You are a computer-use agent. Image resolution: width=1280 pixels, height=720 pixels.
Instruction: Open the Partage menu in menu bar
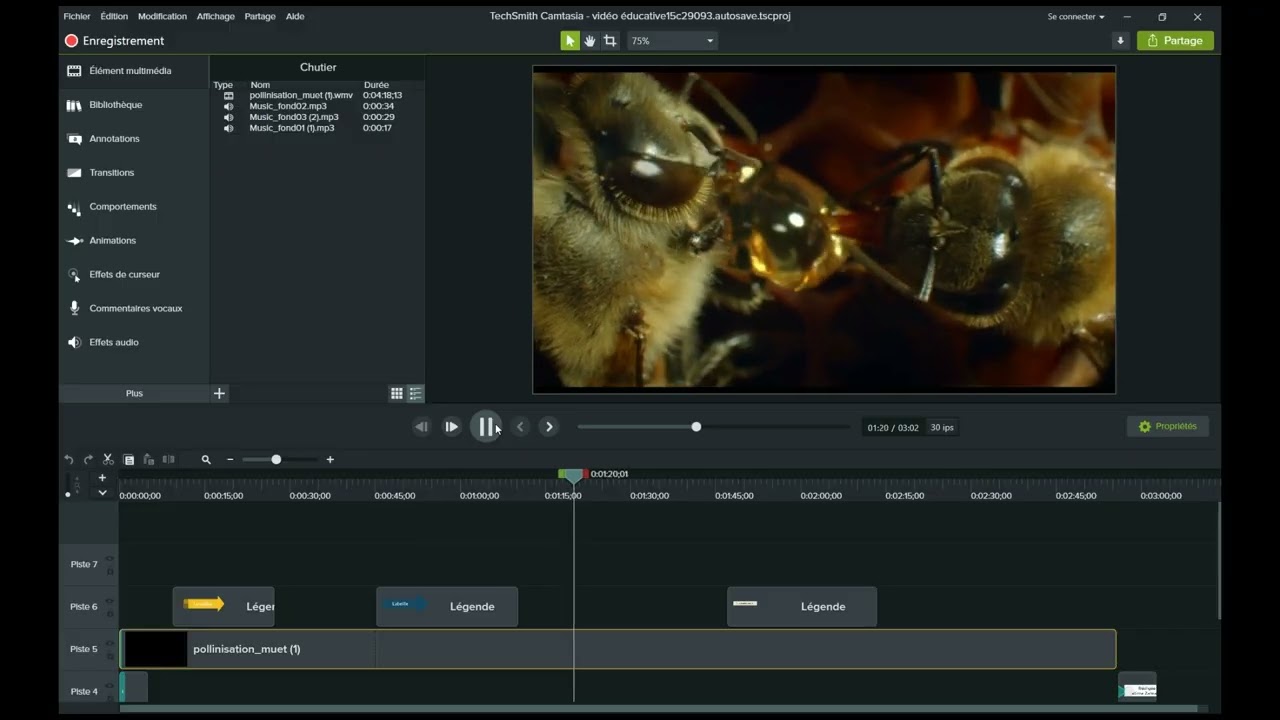[x=260, y=17]
